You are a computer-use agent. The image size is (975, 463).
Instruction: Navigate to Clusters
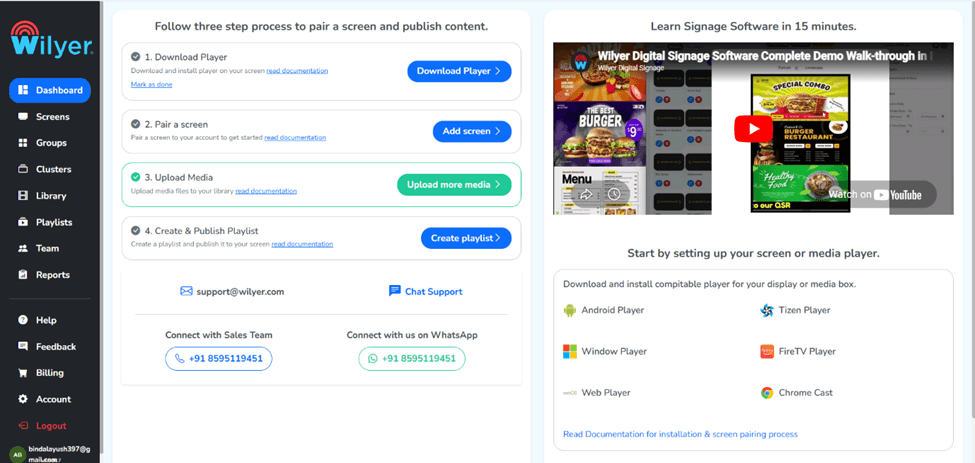(53, 169)
